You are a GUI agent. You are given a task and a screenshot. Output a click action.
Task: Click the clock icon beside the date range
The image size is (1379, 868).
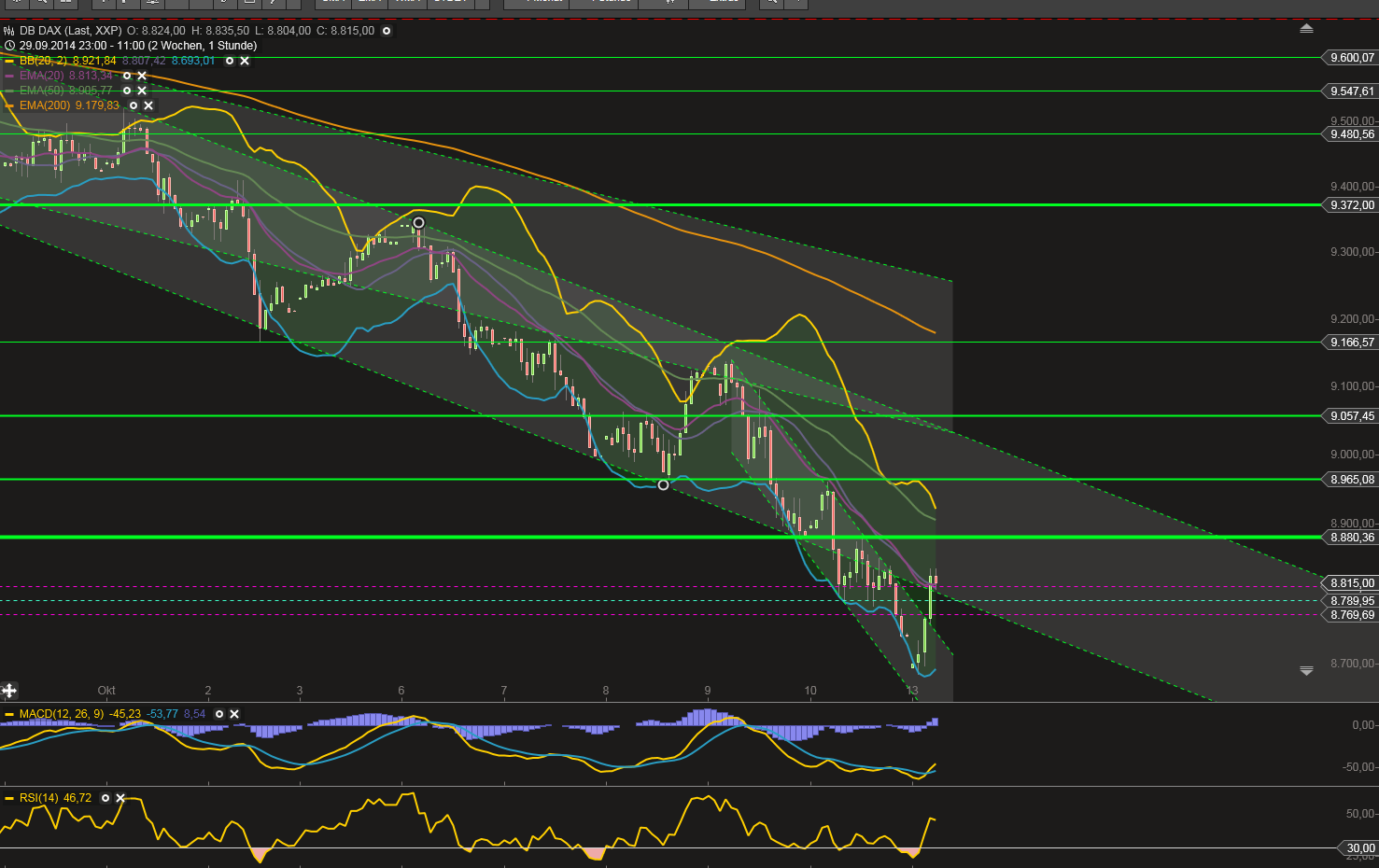click(x=9, y=45)
